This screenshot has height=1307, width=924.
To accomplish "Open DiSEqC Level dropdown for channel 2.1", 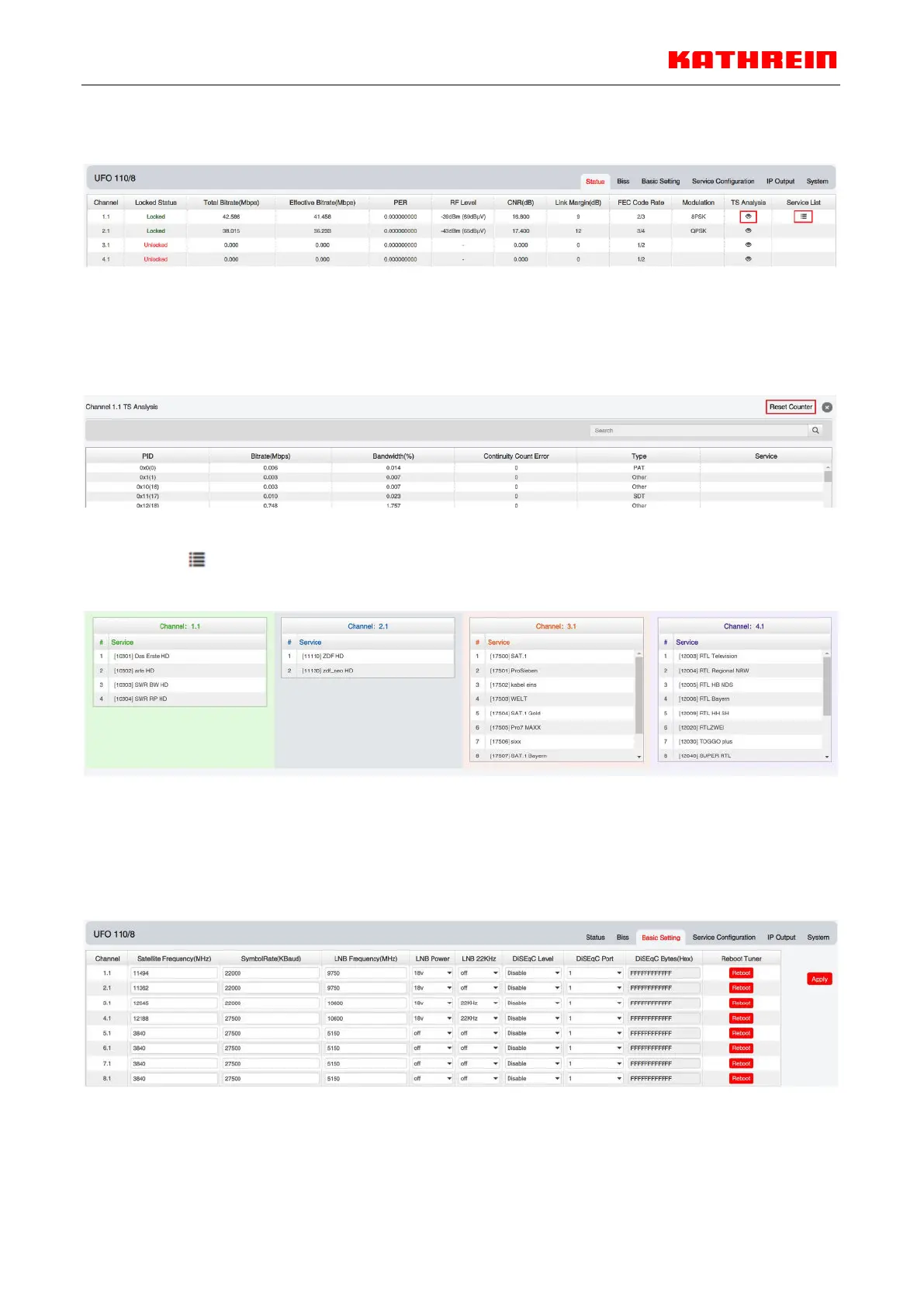I will [x=533, y=988].
